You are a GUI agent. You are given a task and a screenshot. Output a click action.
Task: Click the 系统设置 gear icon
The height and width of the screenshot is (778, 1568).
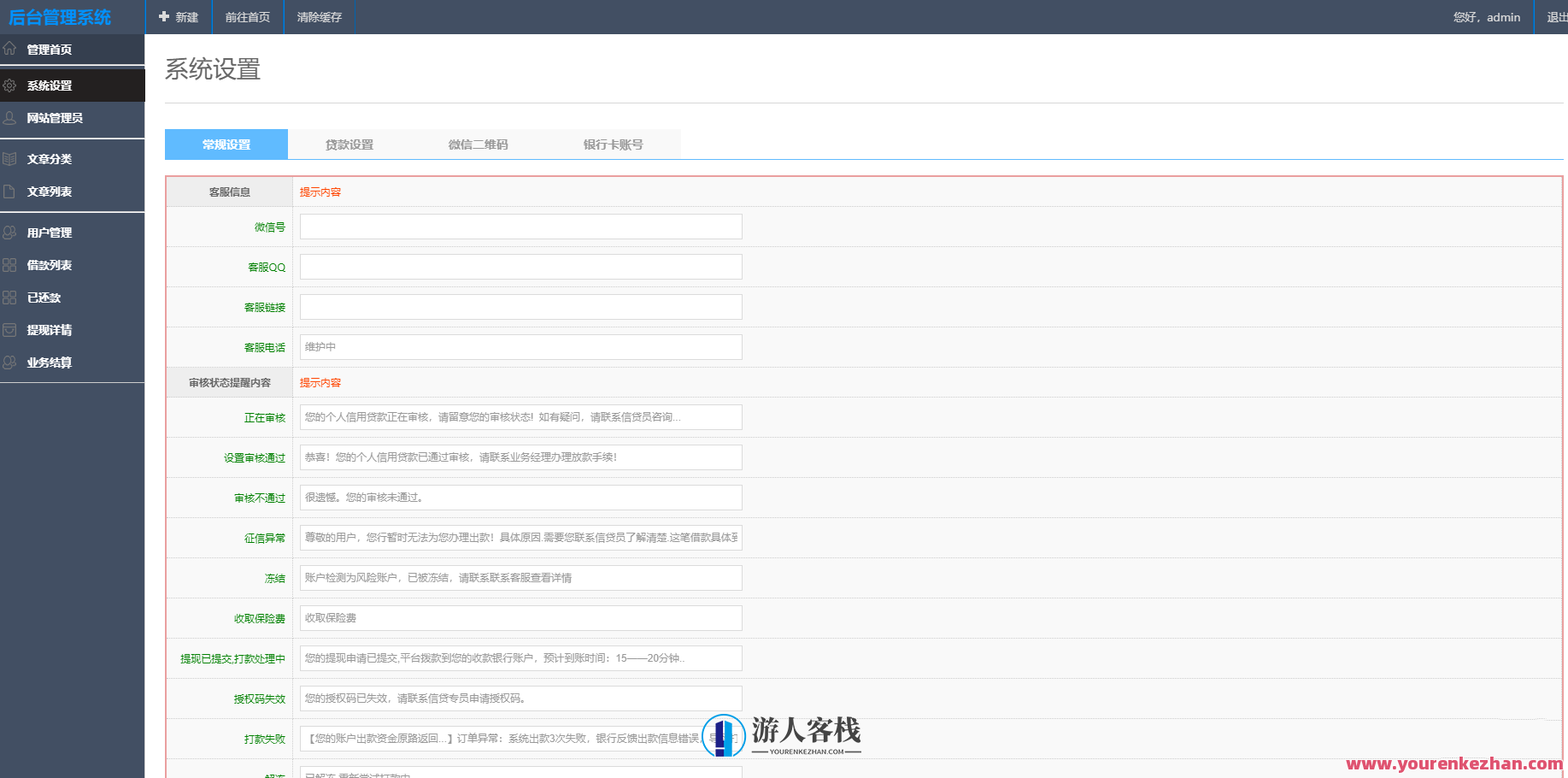click(x=9, y=85)
